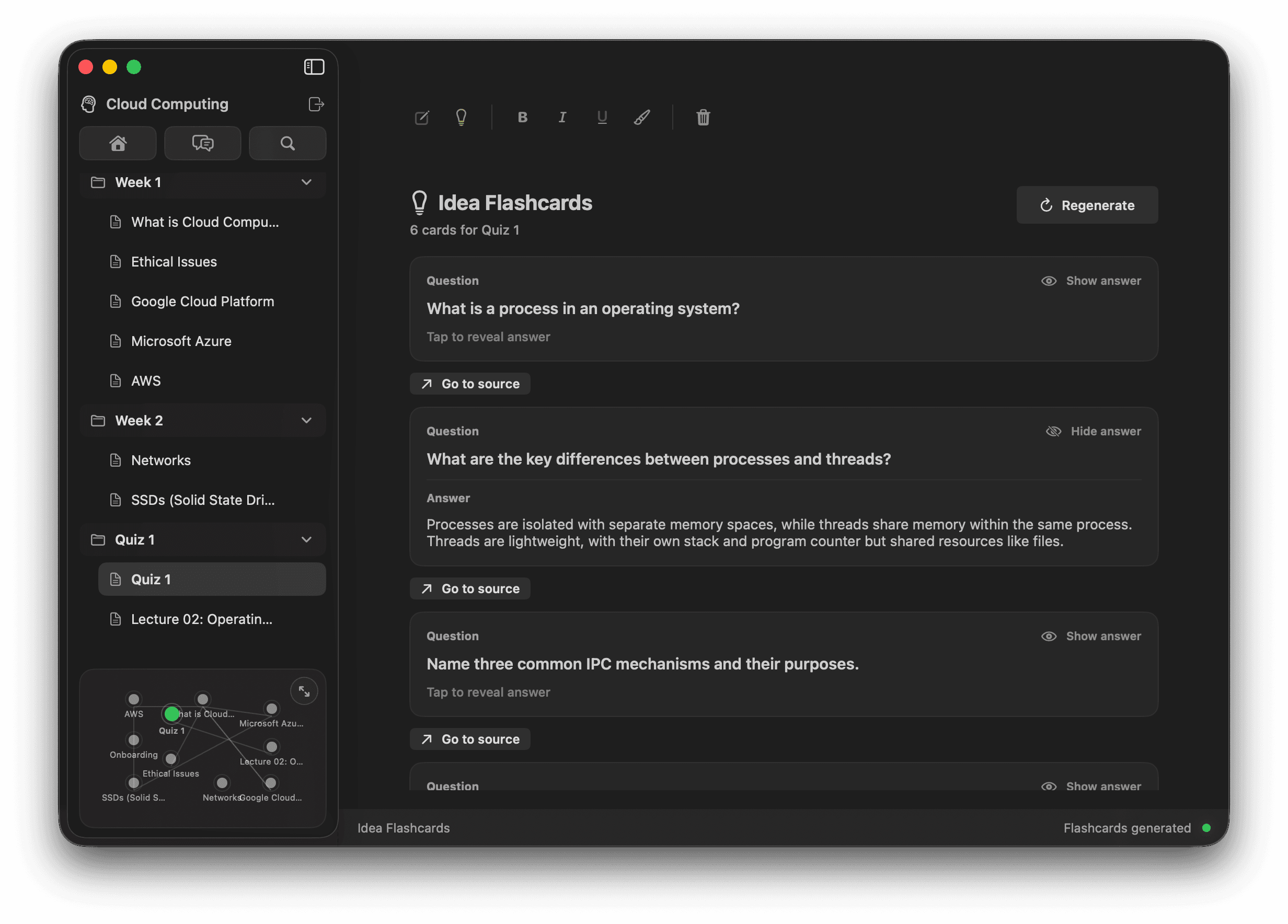This screenshot has height=924, width=1288.
Task: Toggle italic formatting
Action: [562, 118]
